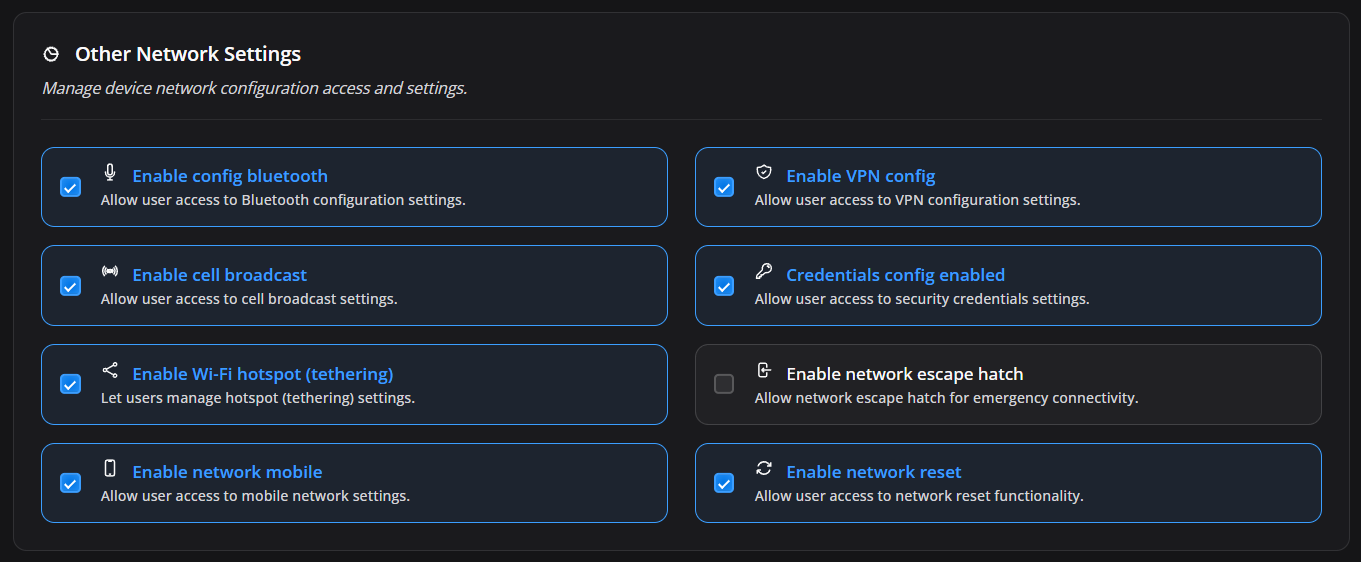Viewport: 1361px width, 562px height.
Task: Click the share icon next to Wi-Fi hotspot
Action: point(110,370)
